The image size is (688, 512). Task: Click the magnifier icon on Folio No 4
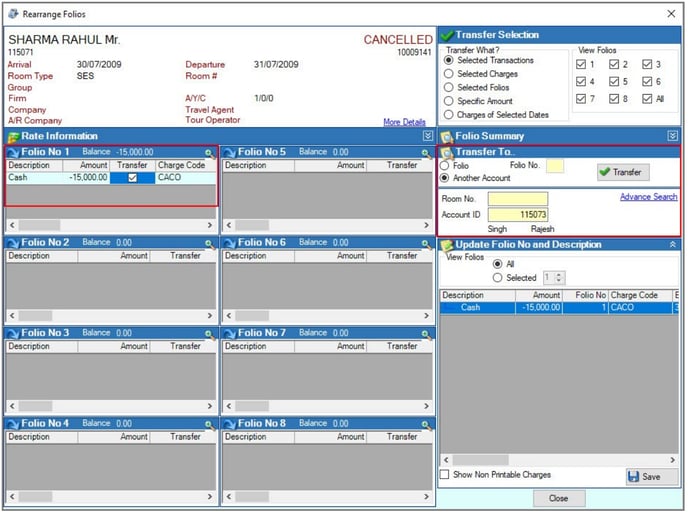210,424
